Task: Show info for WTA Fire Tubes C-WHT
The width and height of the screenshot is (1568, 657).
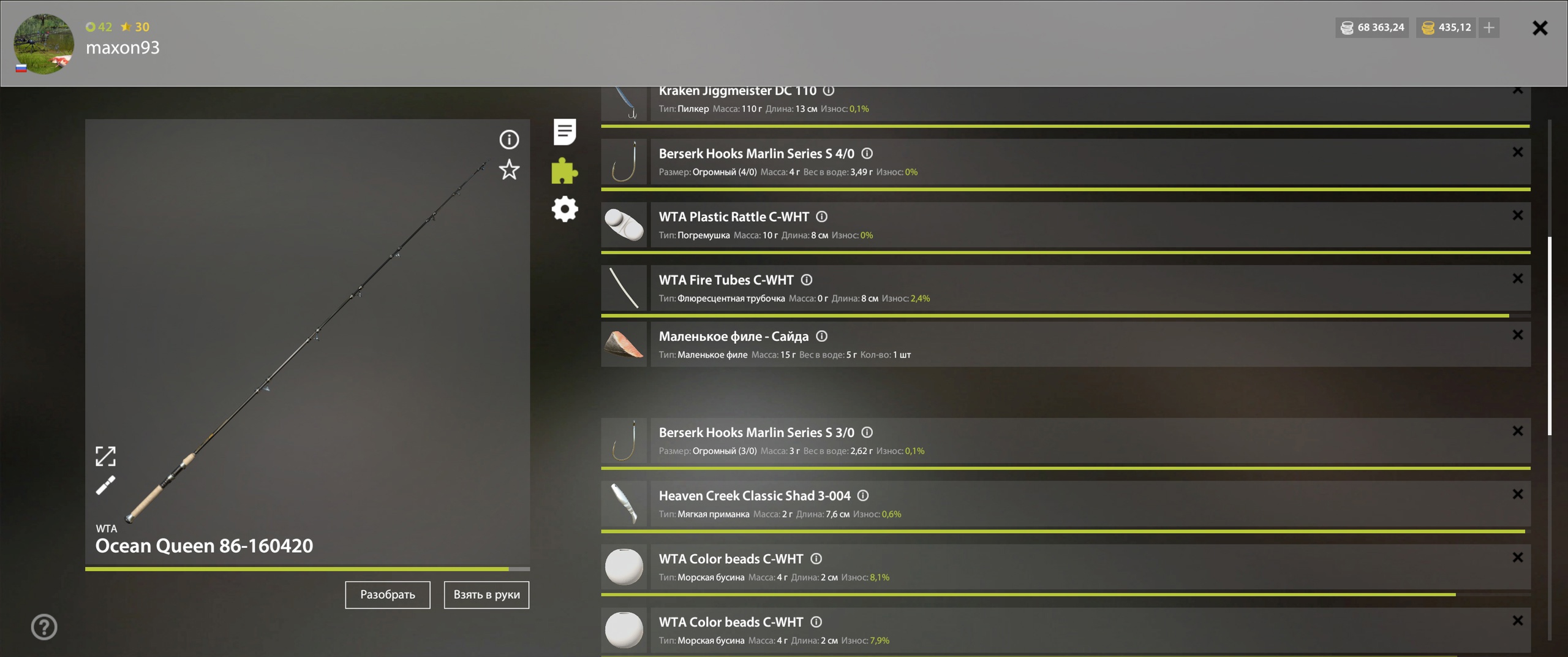Action: [x=807, y=279]
